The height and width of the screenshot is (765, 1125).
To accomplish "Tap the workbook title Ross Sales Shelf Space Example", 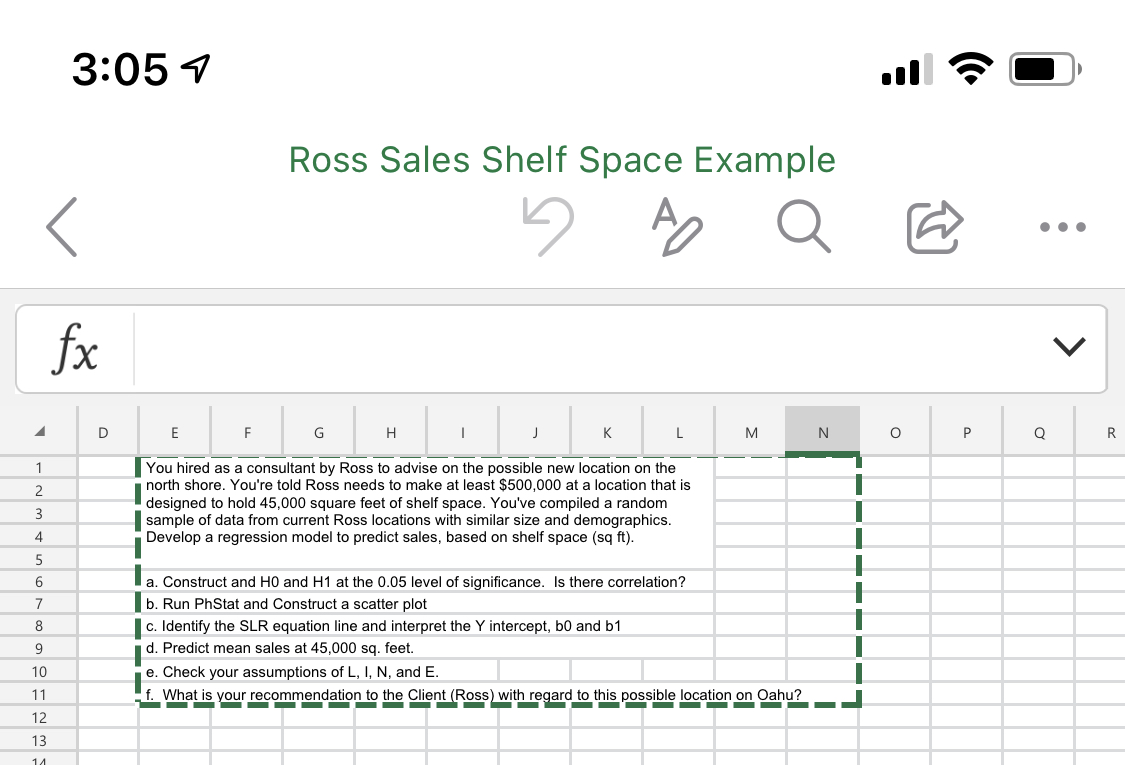I will click(562, 160).
